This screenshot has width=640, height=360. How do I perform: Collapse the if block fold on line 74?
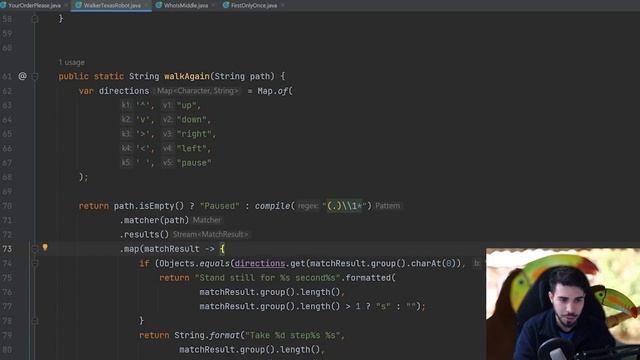35,264
